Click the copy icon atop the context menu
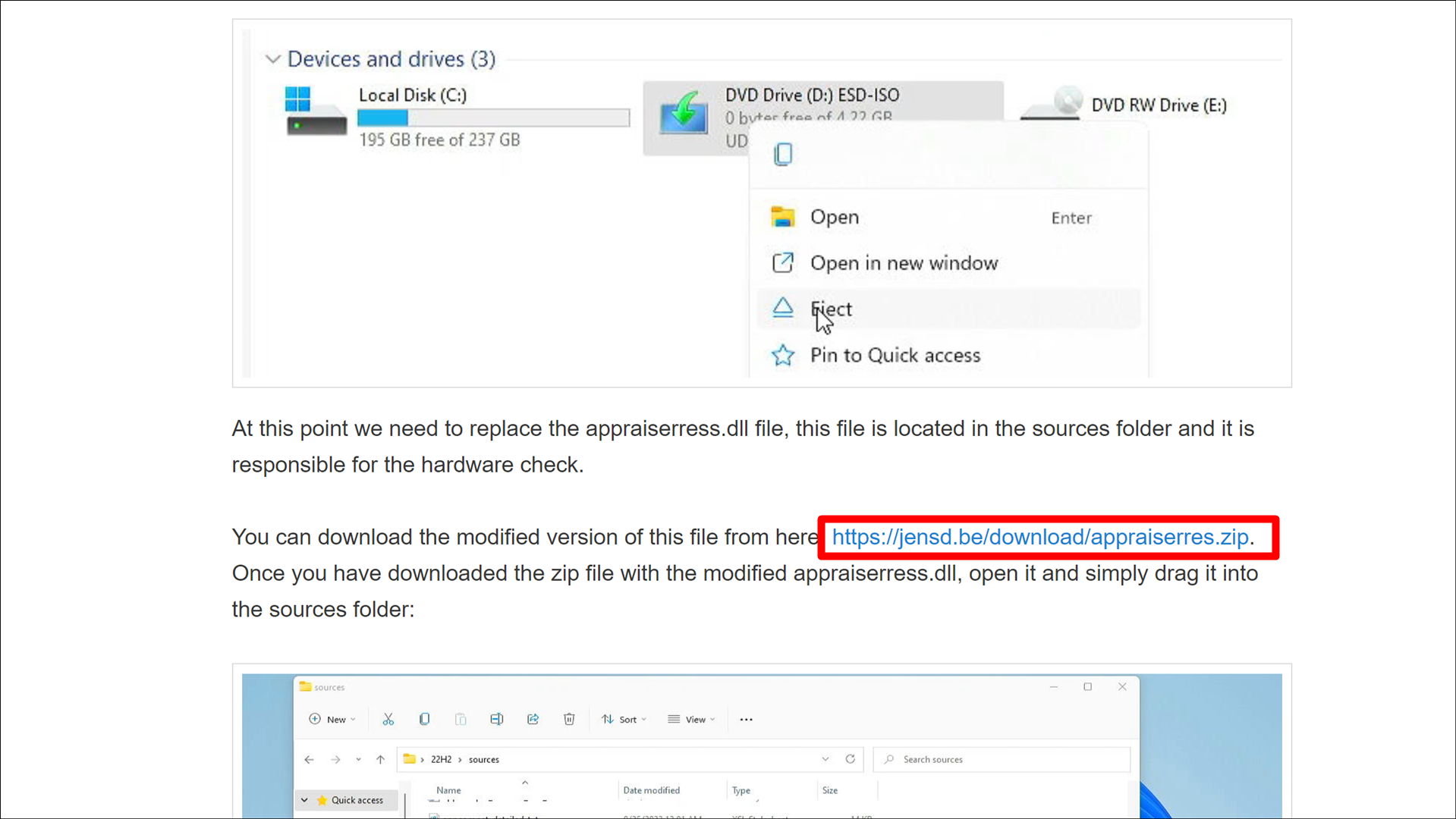 (783, 155)
